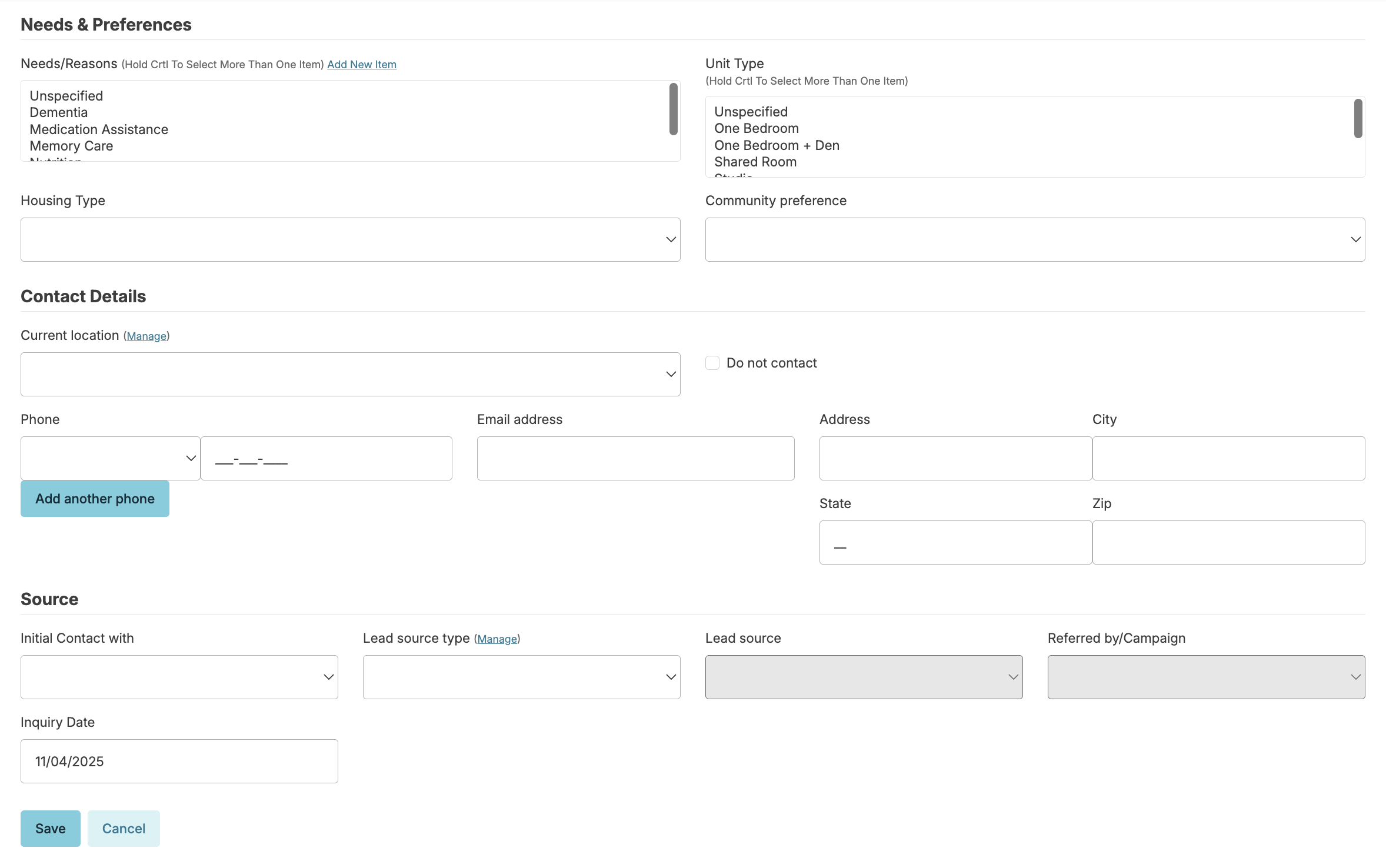Open the Housing Type dropdown
1386x868 pixels.
[x=350, y=240]
